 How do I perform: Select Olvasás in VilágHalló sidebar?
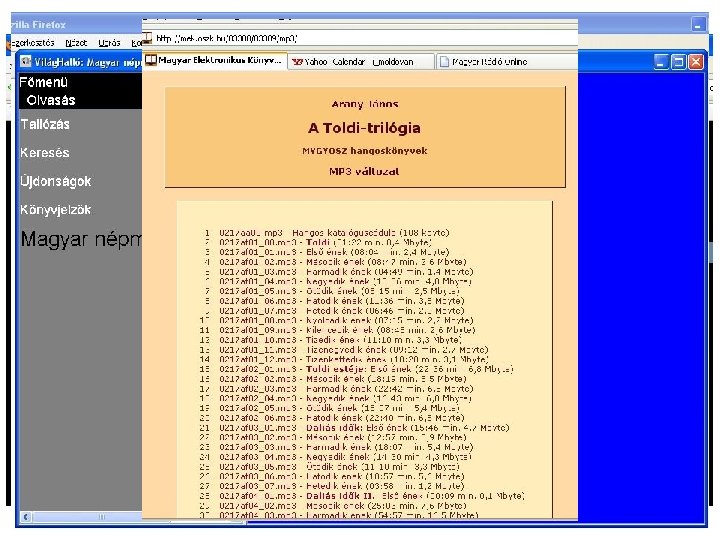pos(51,100)
